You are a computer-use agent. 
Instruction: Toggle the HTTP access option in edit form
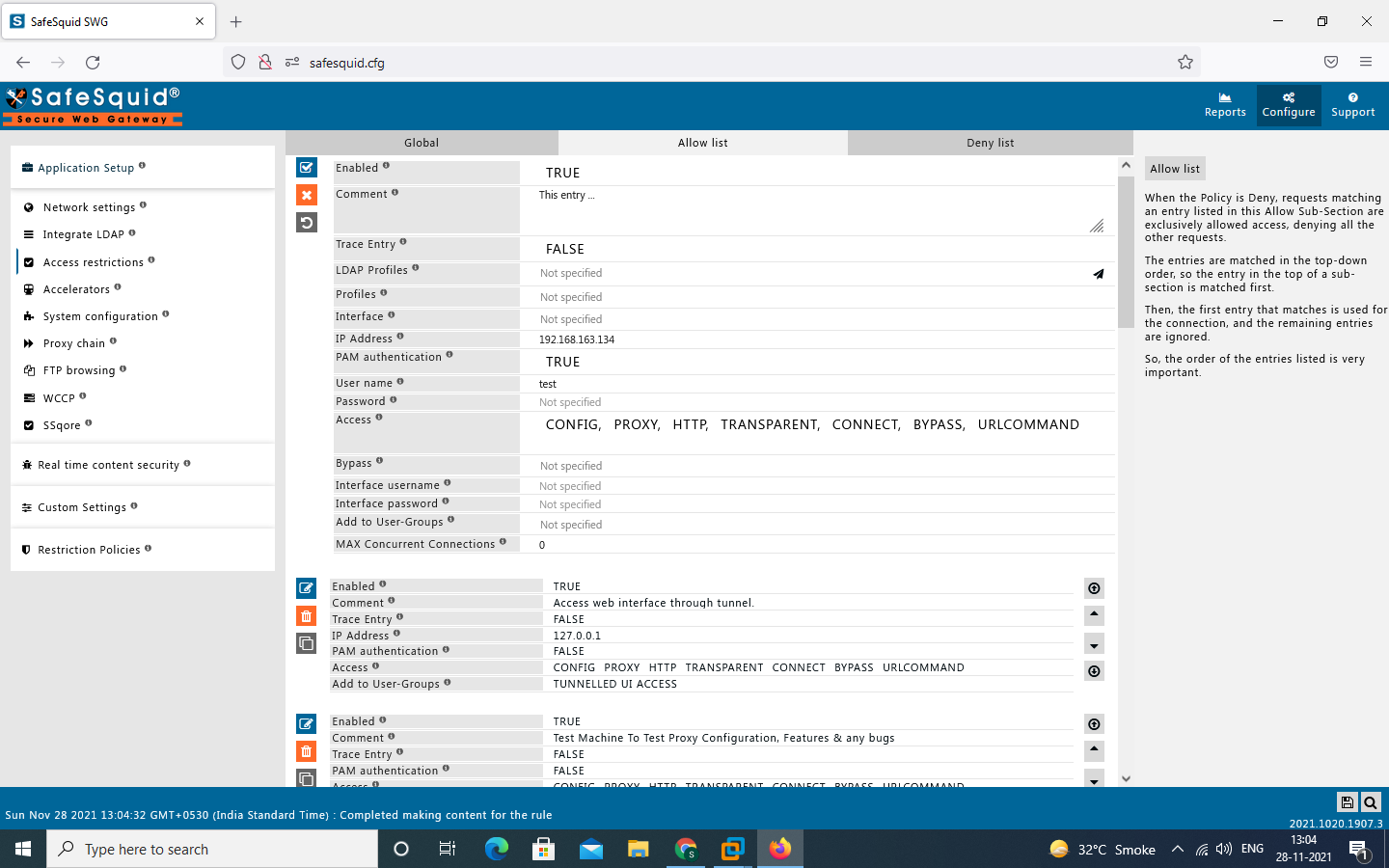[690, 424]
